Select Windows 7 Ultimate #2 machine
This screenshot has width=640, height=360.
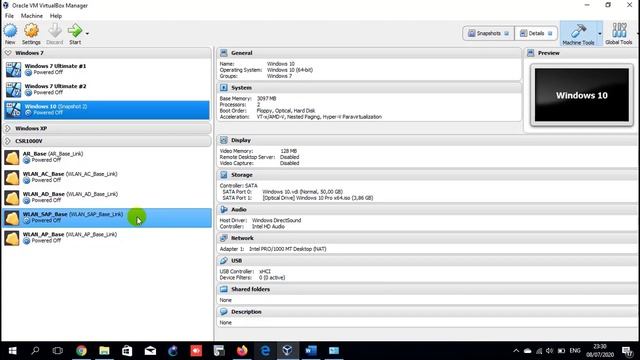click(107, 89)
